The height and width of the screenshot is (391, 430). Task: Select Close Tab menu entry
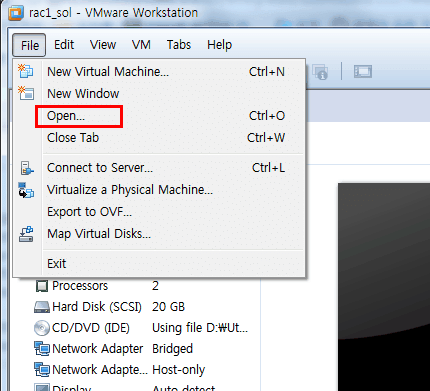(159, 138)
